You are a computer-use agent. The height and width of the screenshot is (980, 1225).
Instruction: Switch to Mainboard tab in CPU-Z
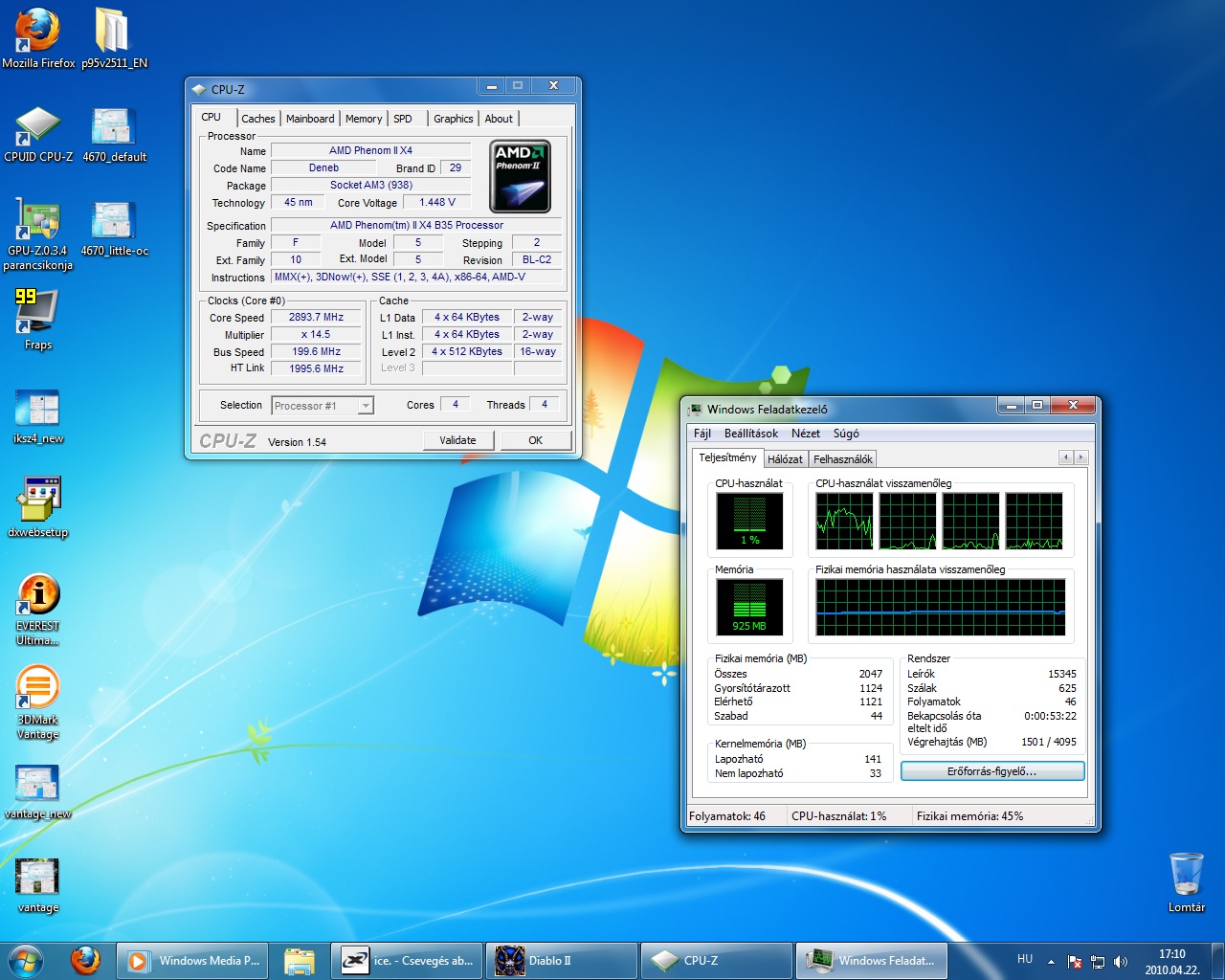310,119
